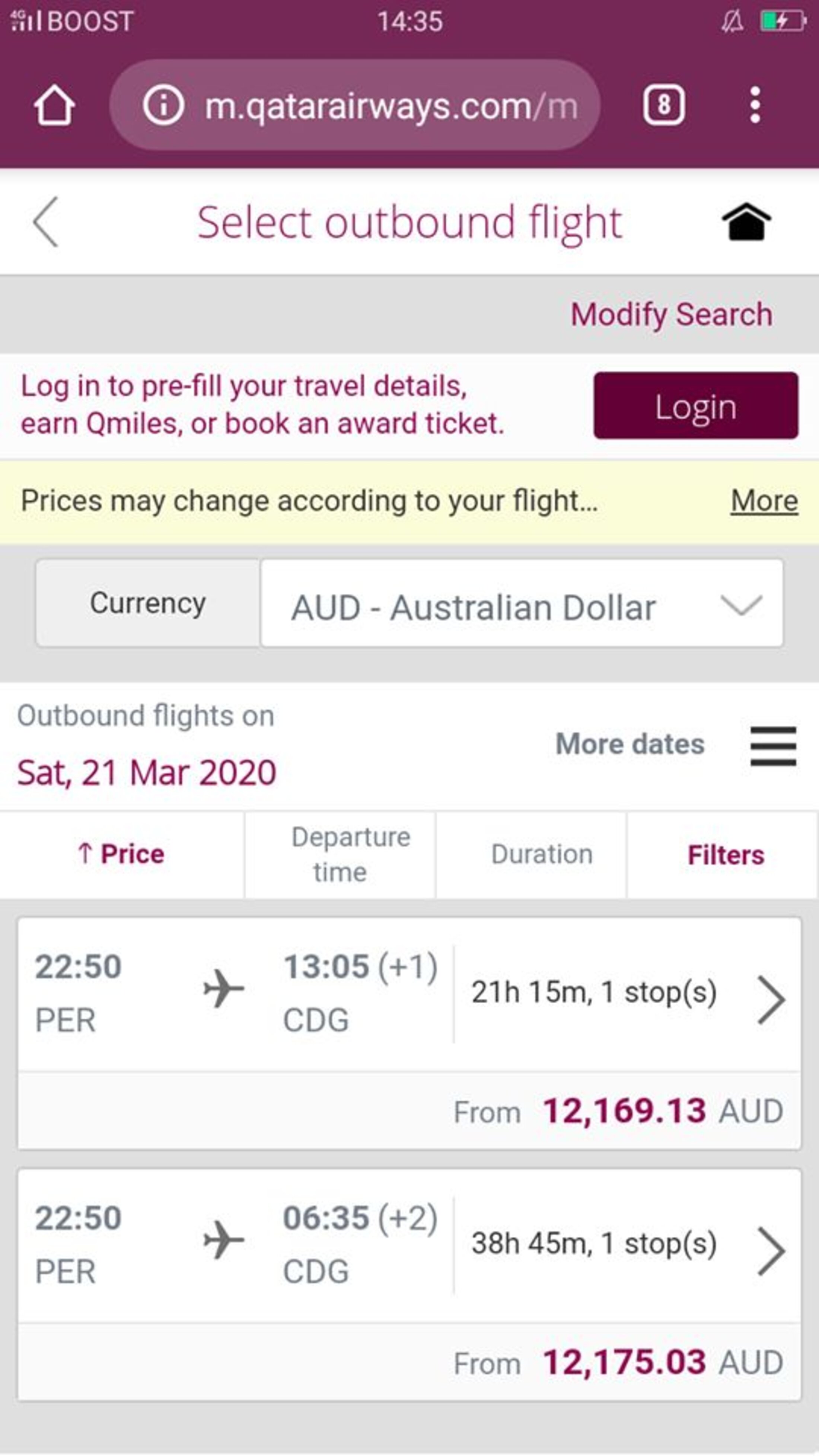This screenshot has height=1456, width=819.
Task: Tap the Modify Search link
Action: point(671,314)
